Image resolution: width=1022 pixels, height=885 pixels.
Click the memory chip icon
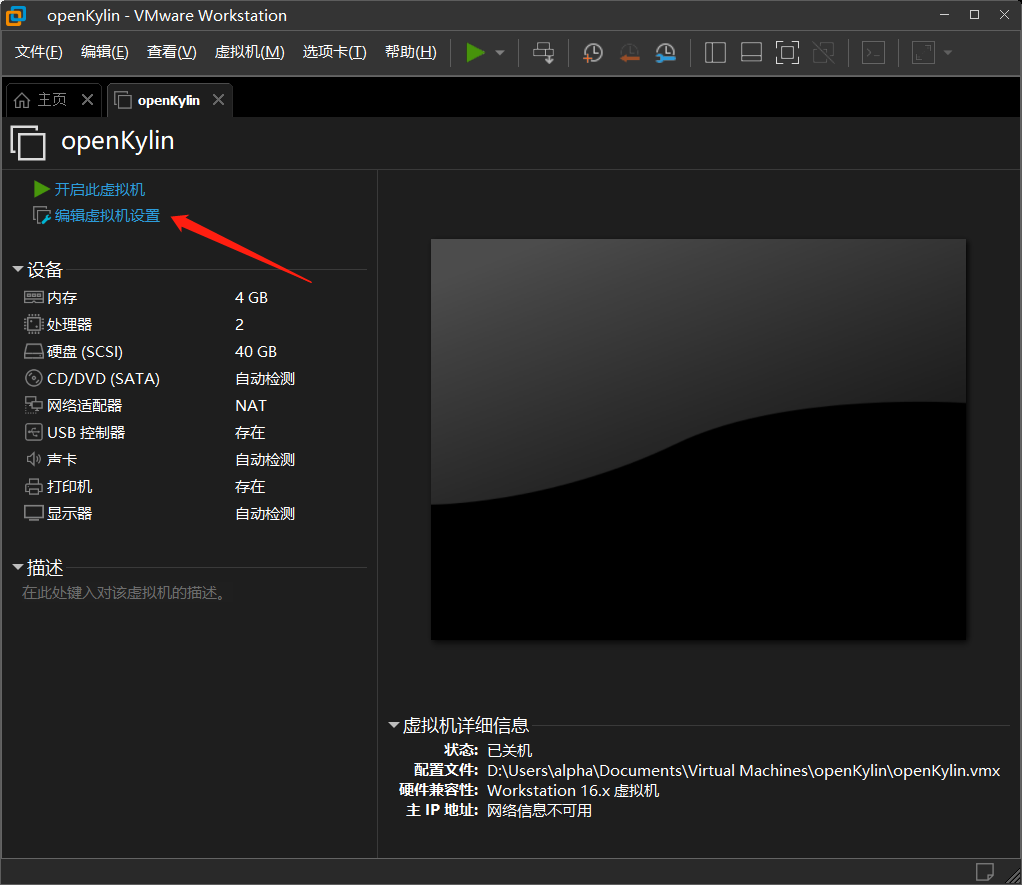(x=34, y=297)
